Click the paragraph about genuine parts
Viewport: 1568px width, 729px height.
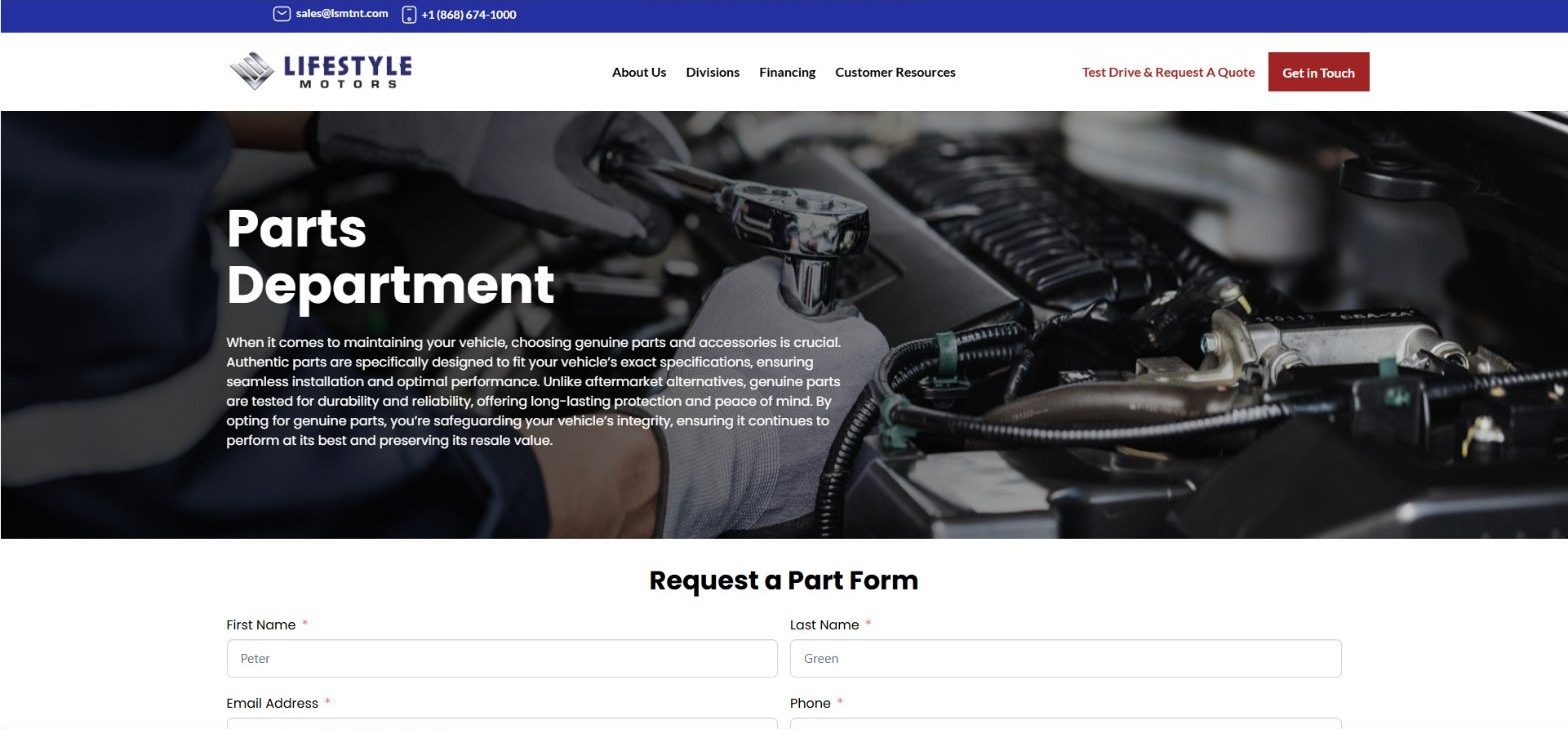click(x=534, y=391)
